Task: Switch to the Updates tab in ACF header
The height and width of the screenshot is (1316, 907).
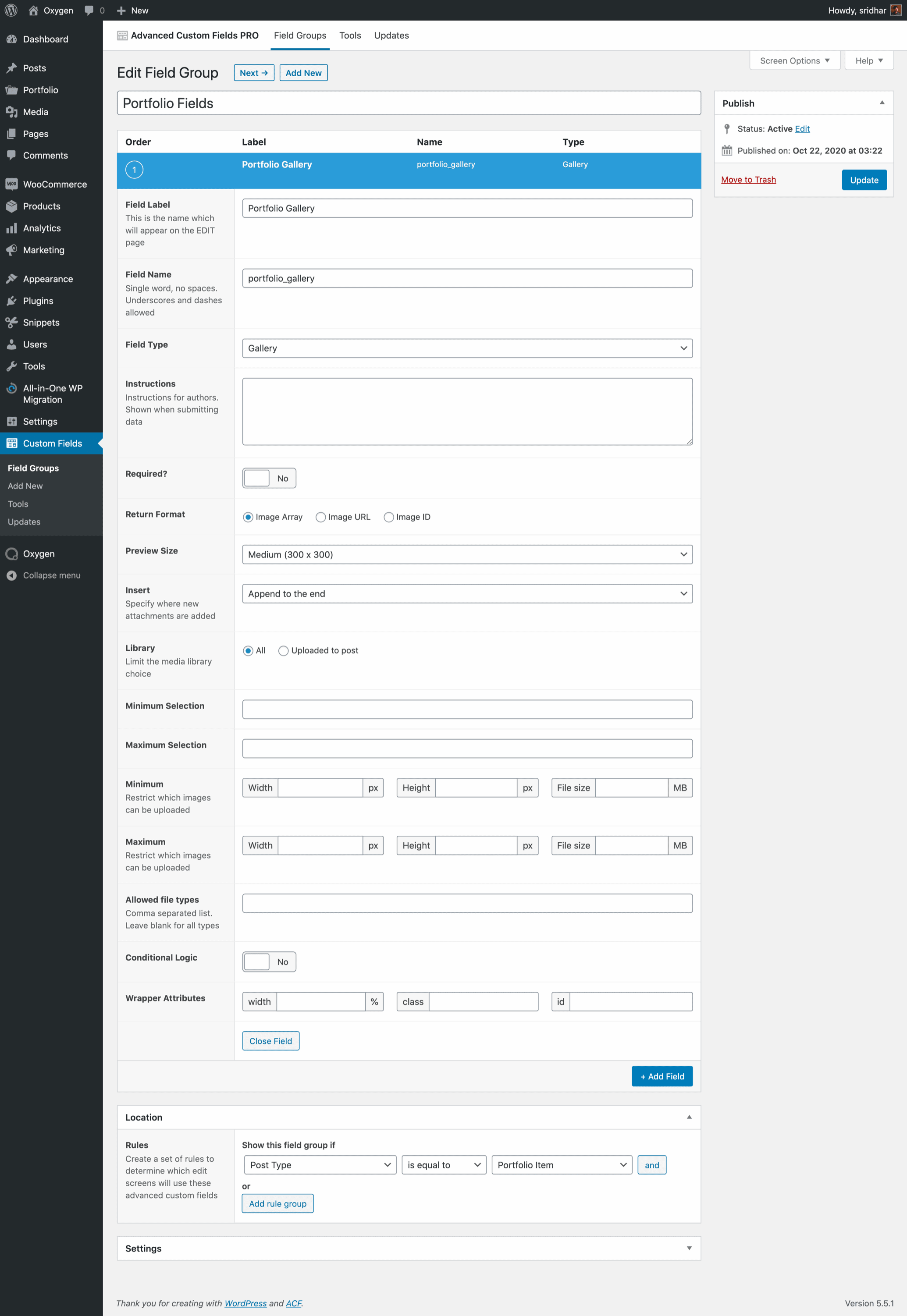Action: (391, 35)
